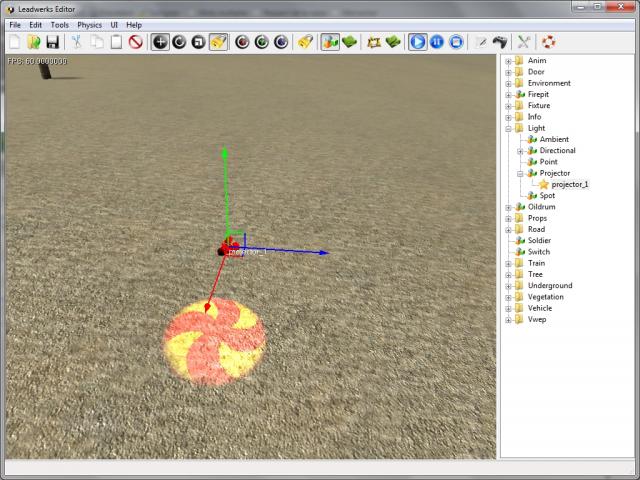Select projector_1 in the tree
The width and height of the screenshot is (640, 480).
(x=569, y=184)
